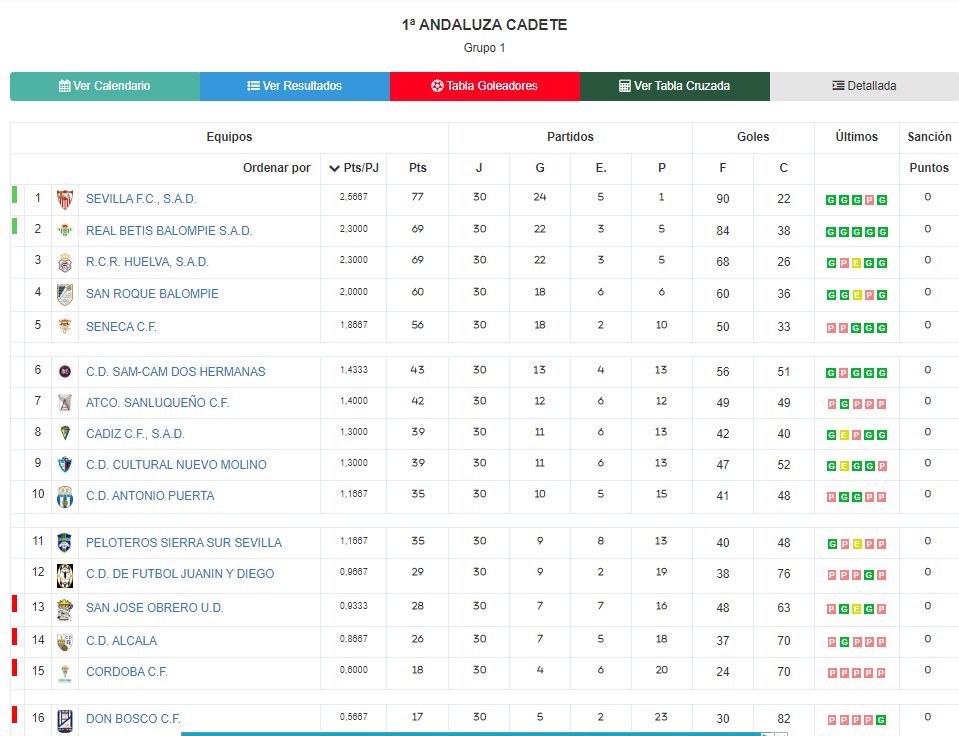Open C.D. SAM-CAM DOS HERMANAS link
The height and width of the screenshot is (736, 959).
[x=176, y=371]
